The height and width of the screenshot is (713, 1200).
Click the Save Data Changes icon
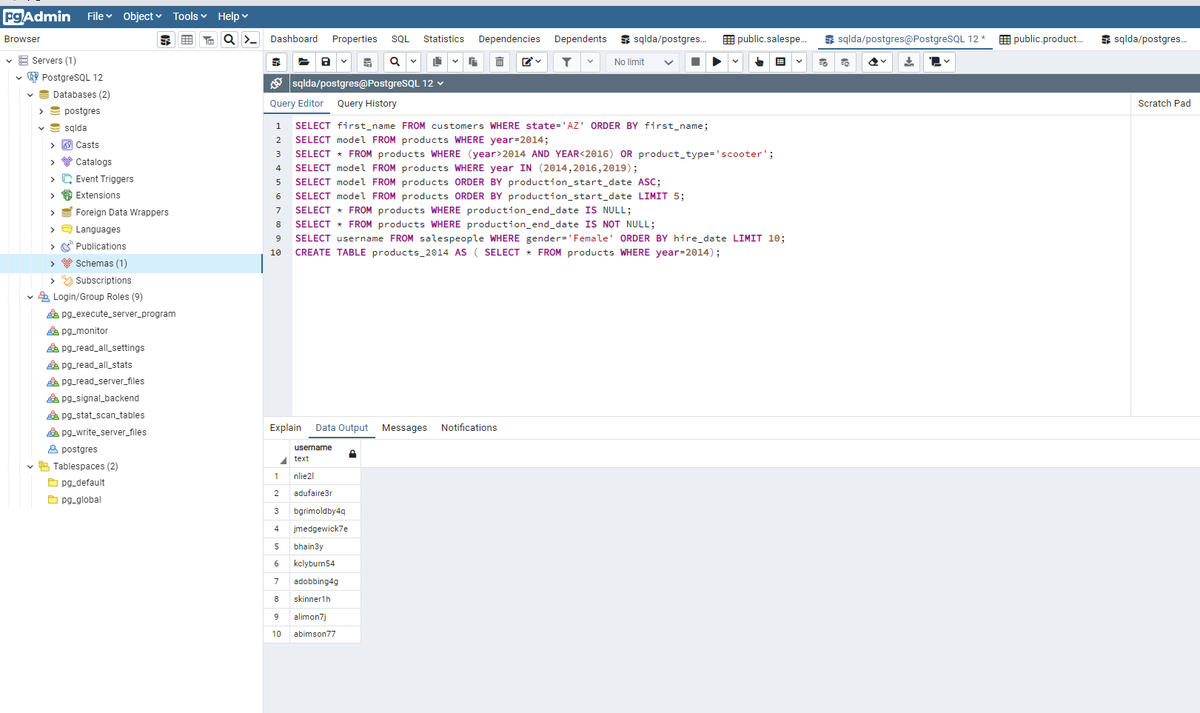pos(368,62)
